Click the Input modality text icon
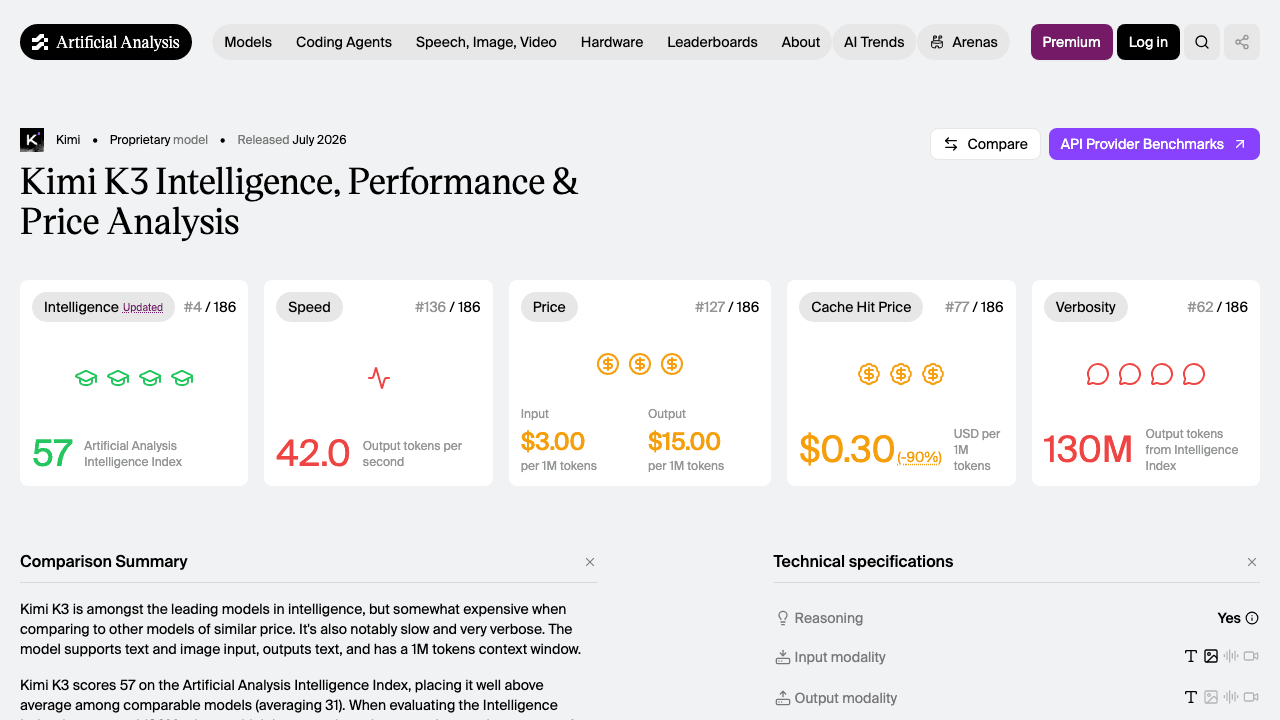 1191,656
